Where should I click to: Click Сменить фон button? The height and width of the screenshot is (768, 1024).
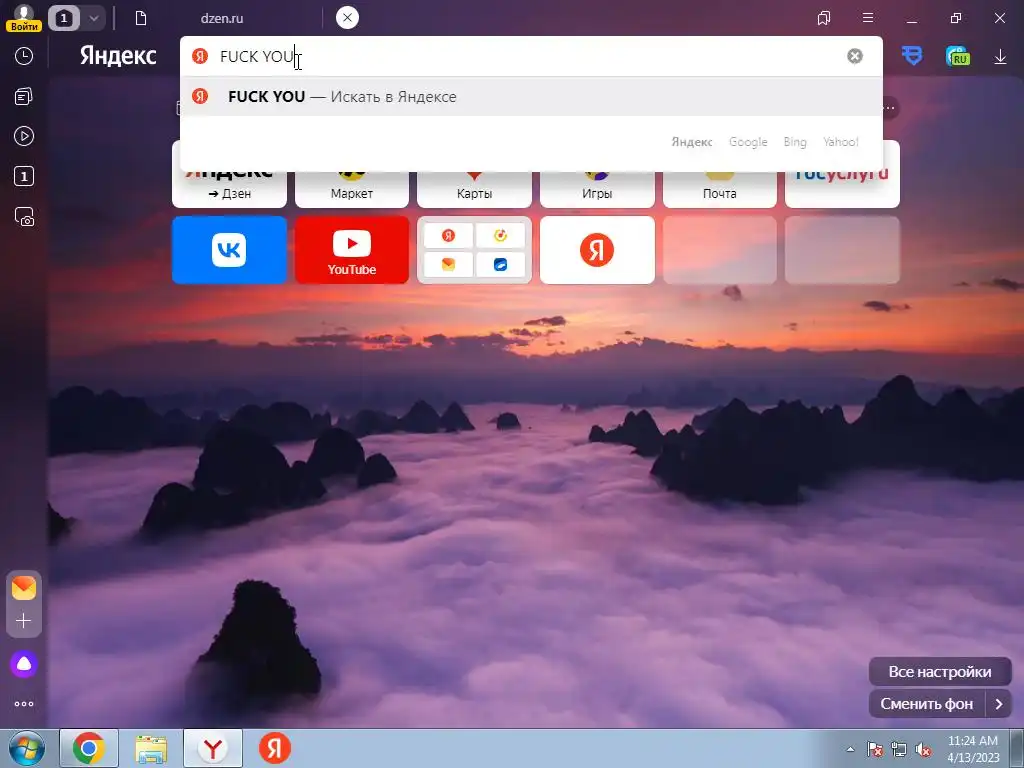pyautogui.click(x=927, y=704)
